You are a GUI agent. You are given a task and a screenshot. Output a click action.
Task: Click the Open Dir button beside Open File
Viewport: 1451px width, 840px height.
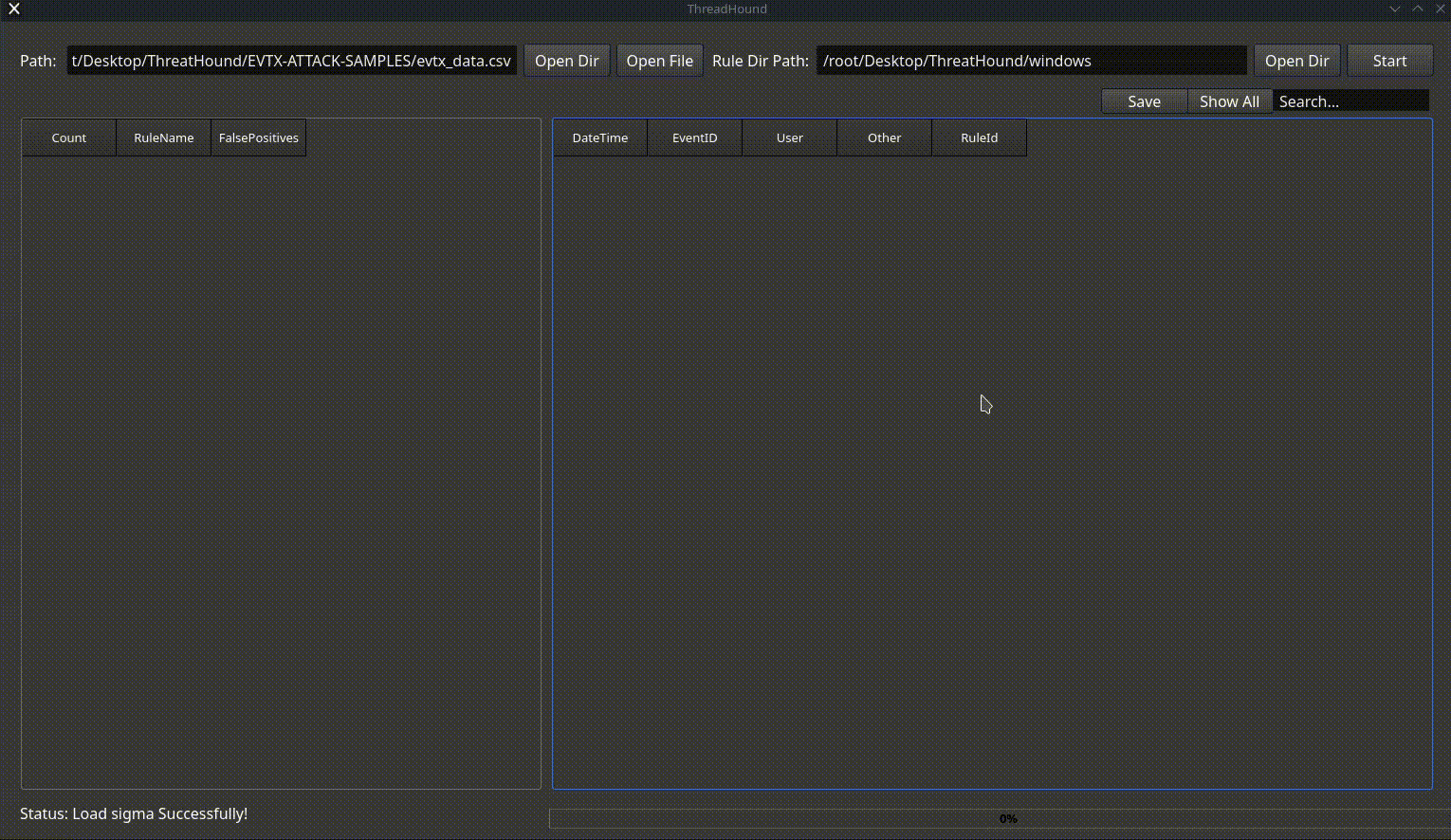click(x=567, y=61)
